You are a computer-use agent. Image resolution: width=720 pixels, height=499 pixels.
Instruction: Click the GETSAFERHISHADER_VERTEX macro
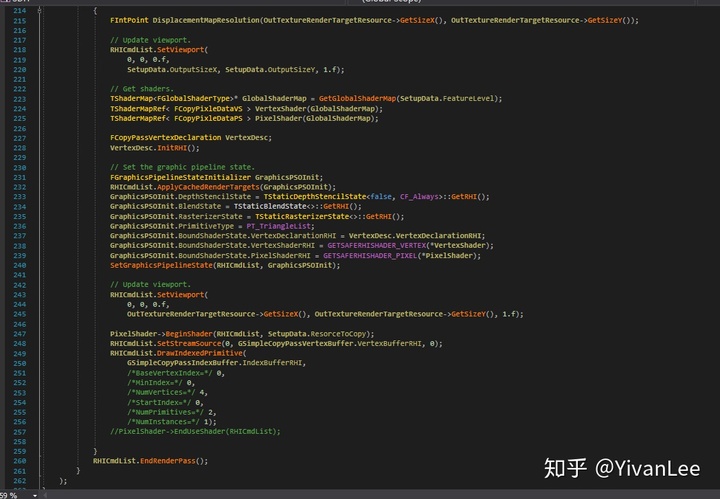(x=377, y=246)
